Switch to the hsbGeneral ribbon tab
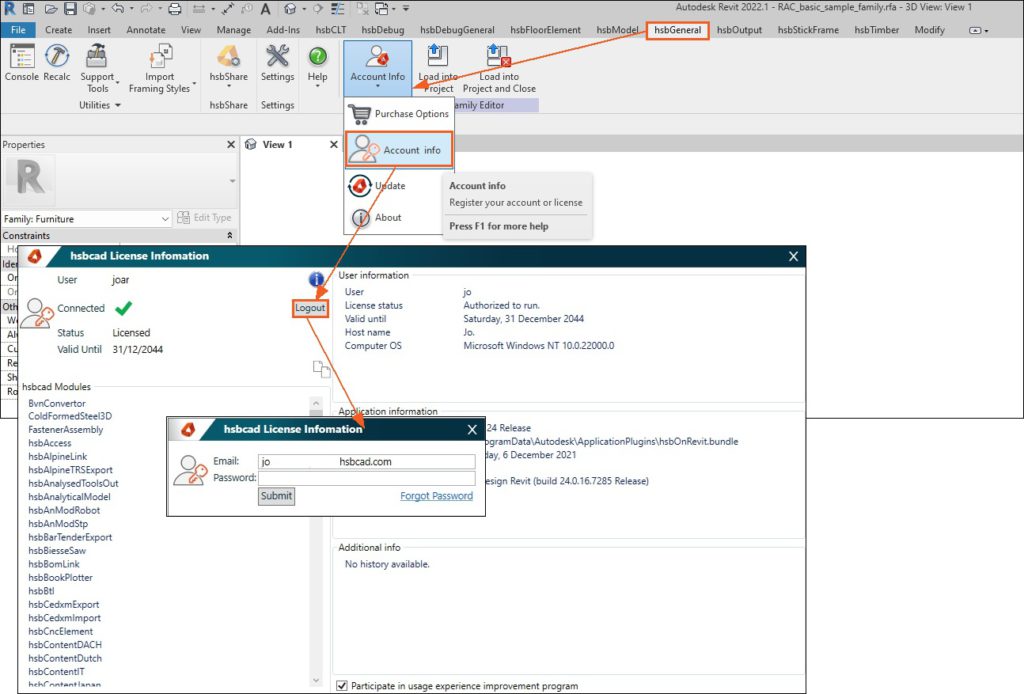 point(677,30)
